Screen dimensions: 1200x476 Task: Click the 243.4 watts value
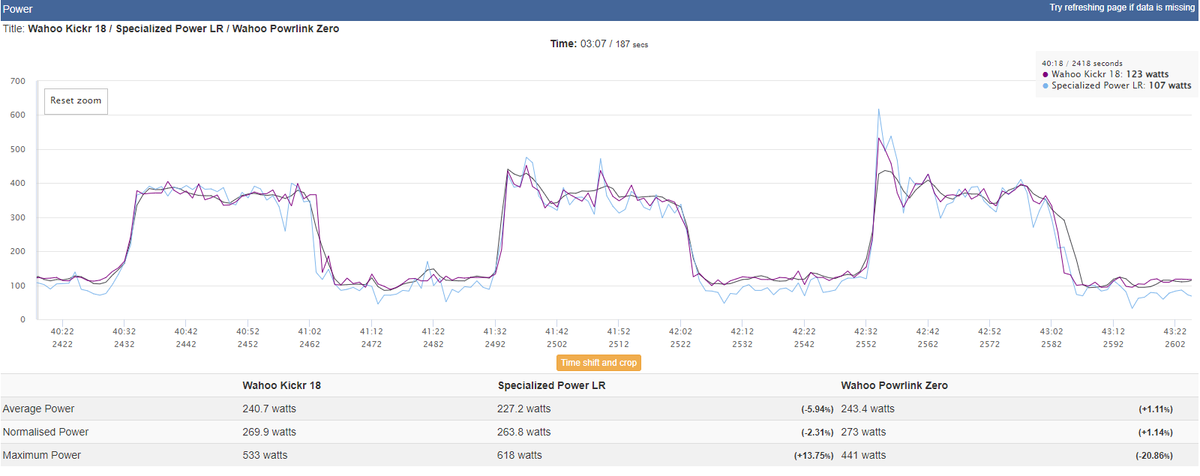point(869,409)
